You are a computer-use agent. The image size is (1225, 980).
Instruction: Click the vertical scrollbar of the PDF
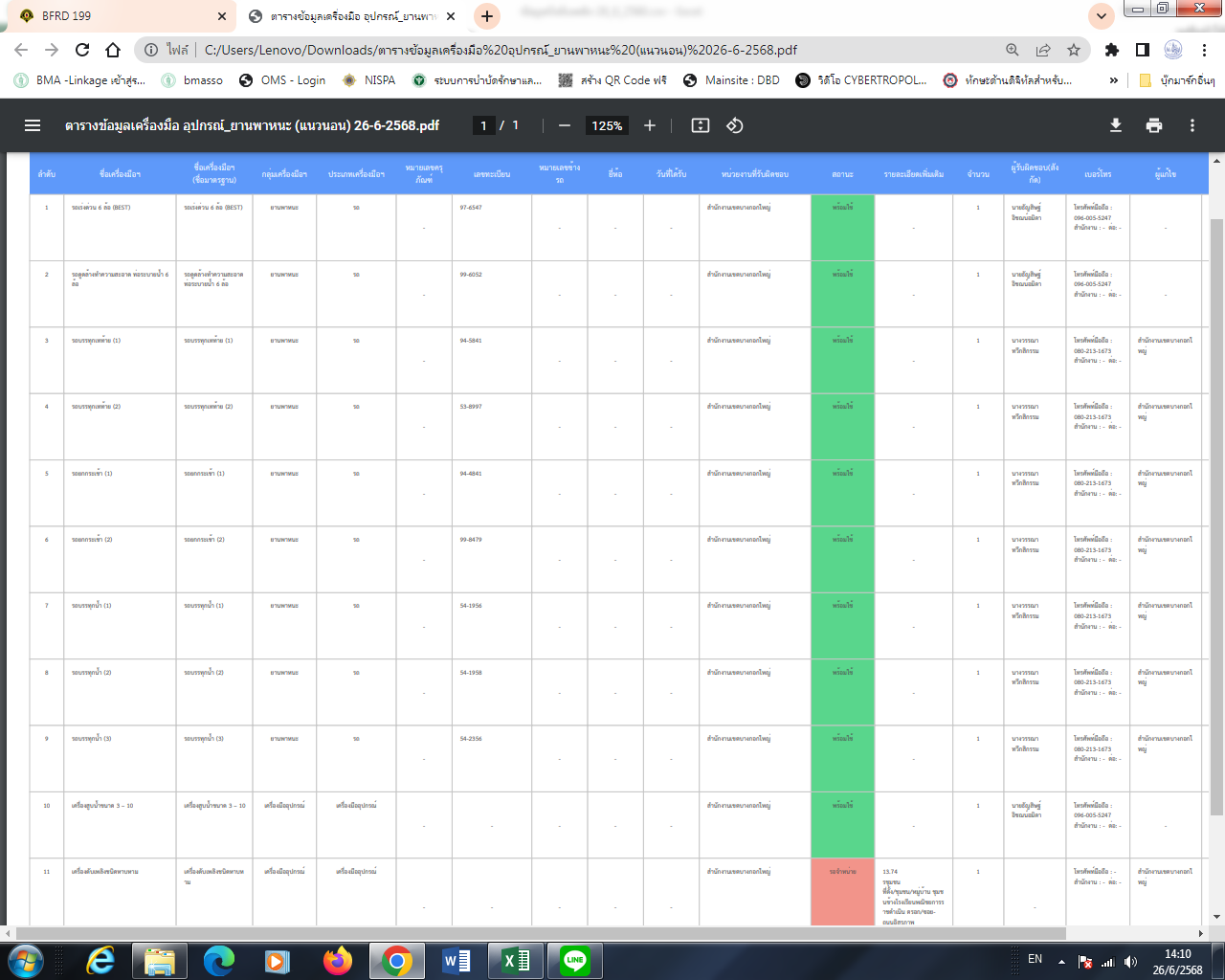pos(1216,517)
